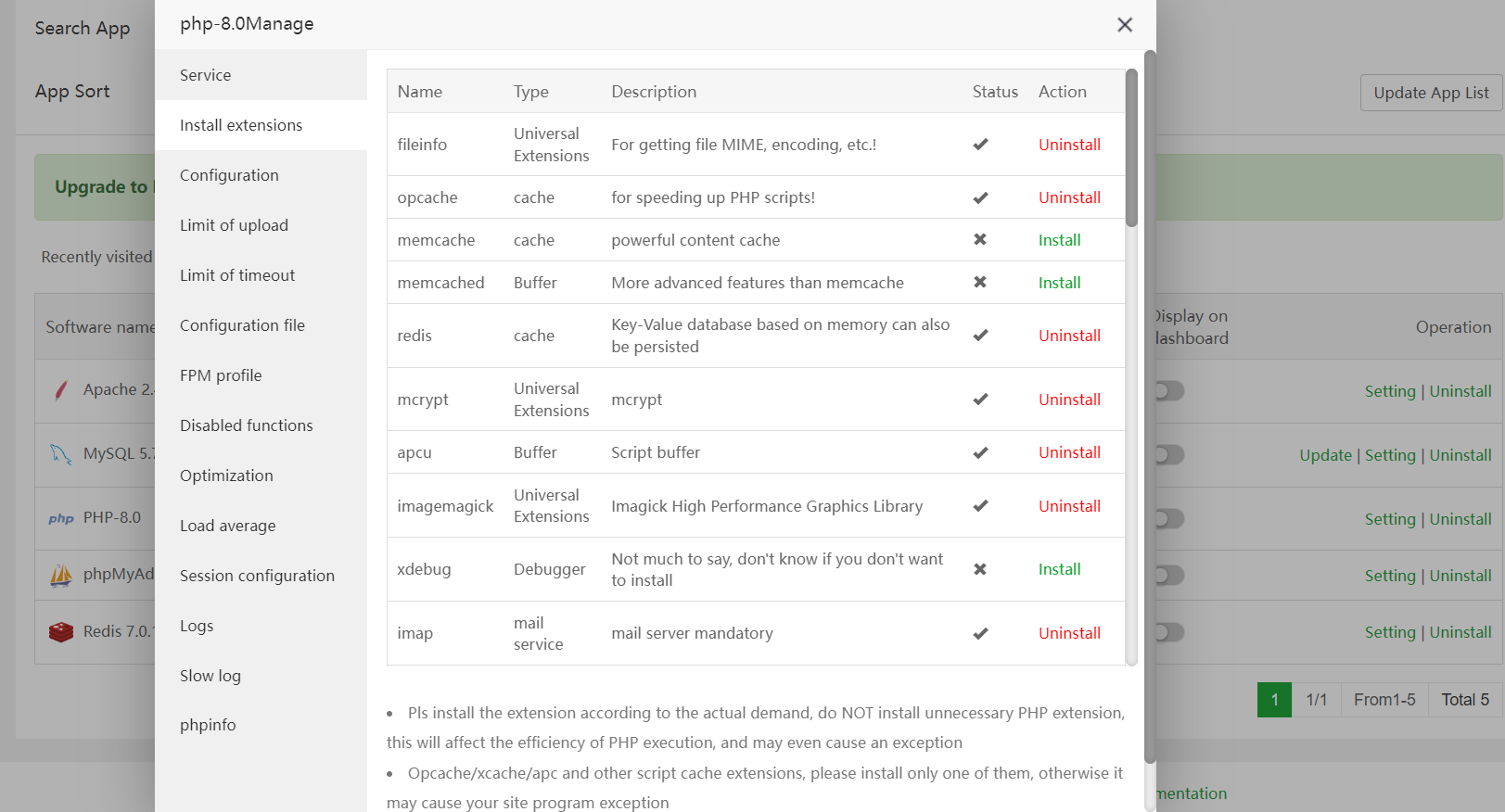
Task: Click the Redis red stack icon
Action: point(61,632)
